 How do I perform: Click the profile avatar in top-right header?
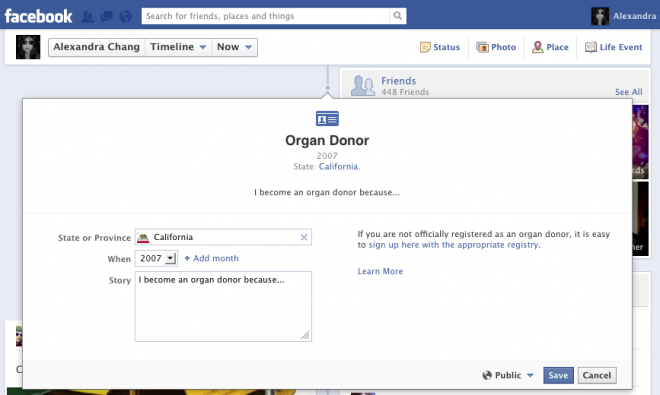click(600, 16)
